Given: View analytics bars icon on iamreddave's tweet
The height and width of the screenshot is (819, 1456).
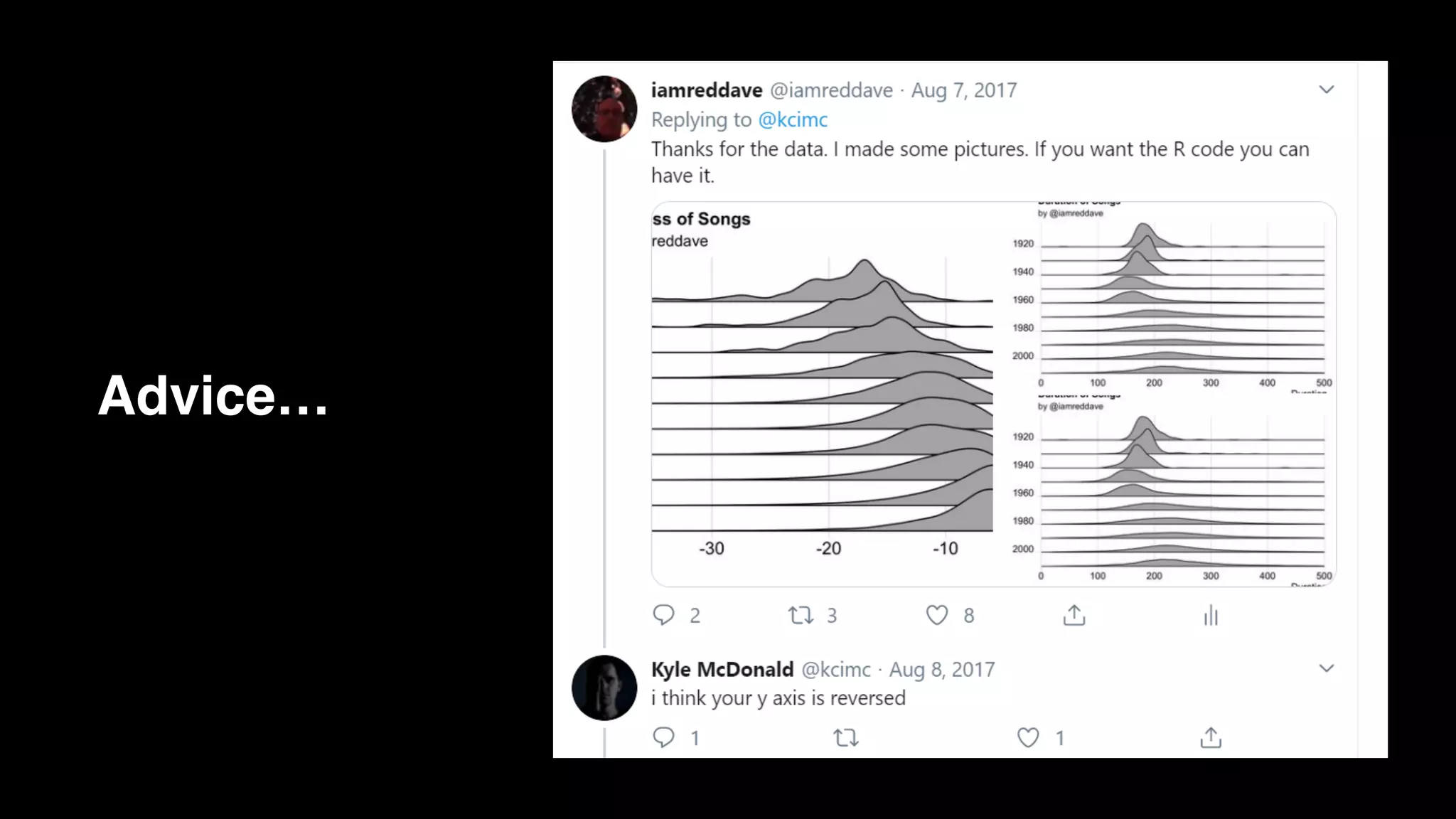Looking at the screenshot, I should pyautogui.click(x=1211, y=616).
